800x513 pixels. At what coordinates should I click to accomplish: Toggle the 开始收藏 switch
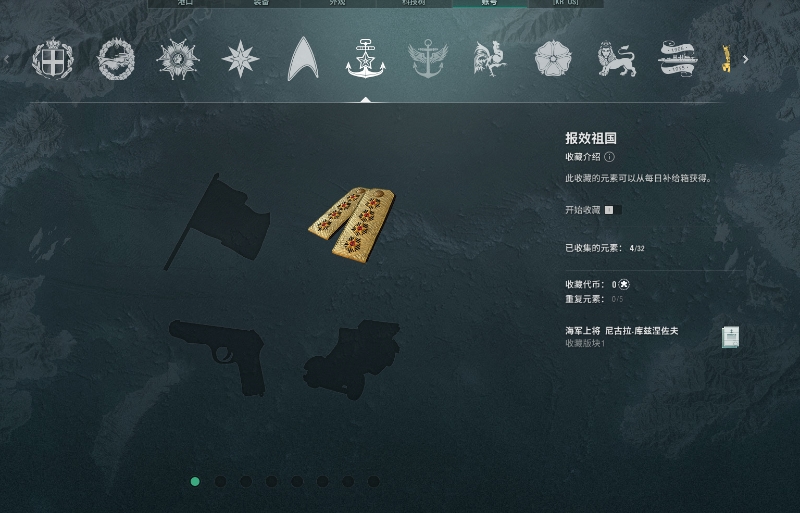point(613,210)
